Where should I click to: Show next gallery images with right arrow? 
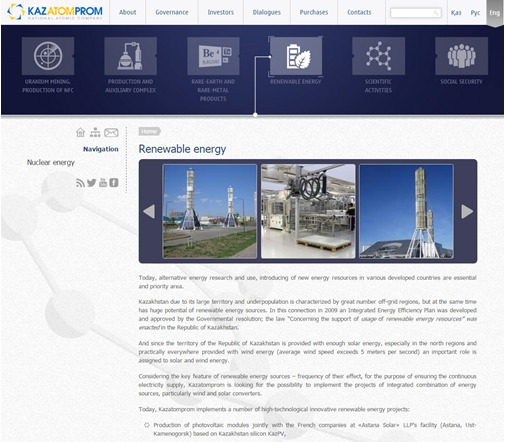point(467,211)
